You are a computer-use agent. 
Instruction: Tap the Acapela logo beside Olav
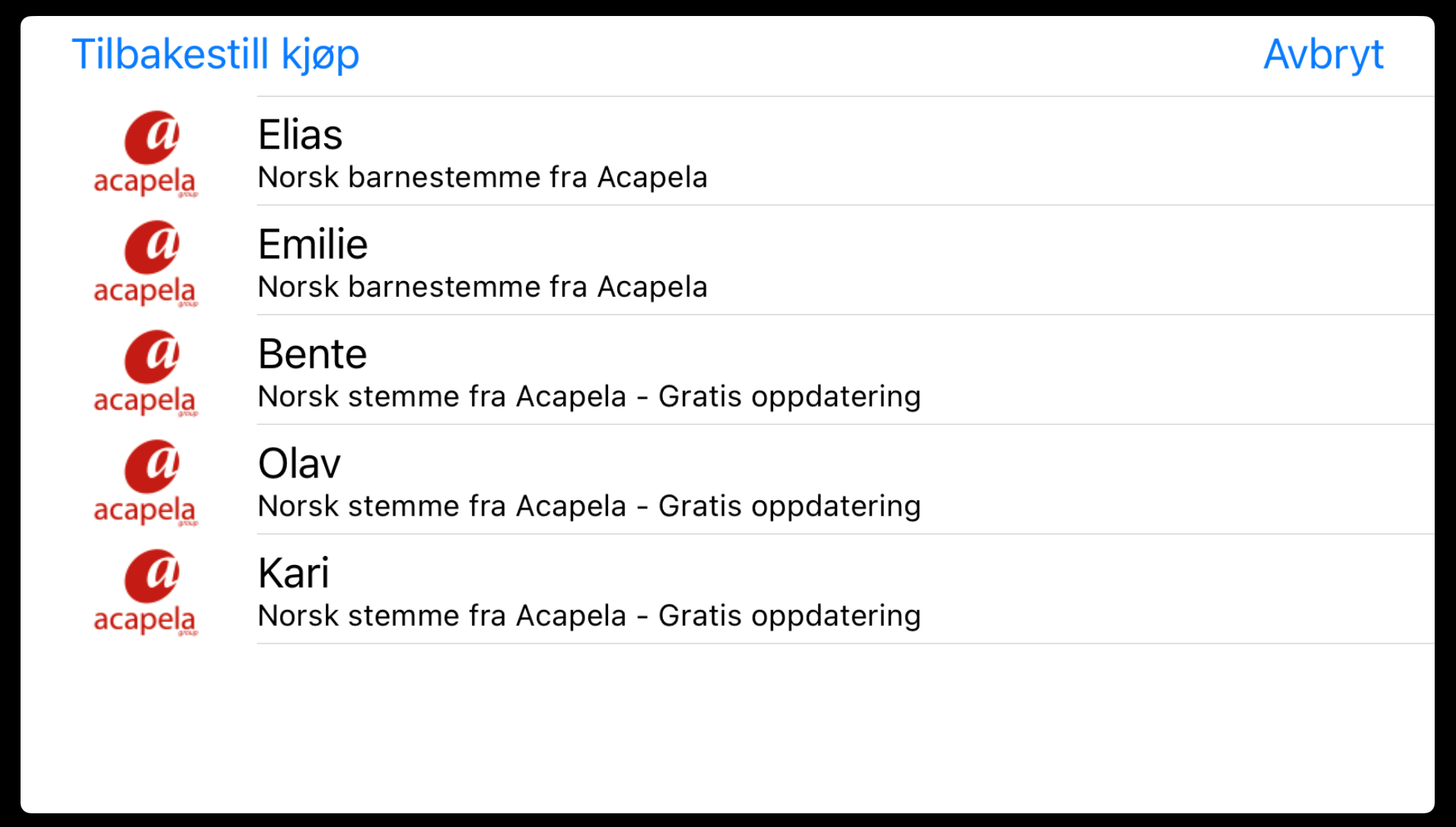(x=145, y=482)
